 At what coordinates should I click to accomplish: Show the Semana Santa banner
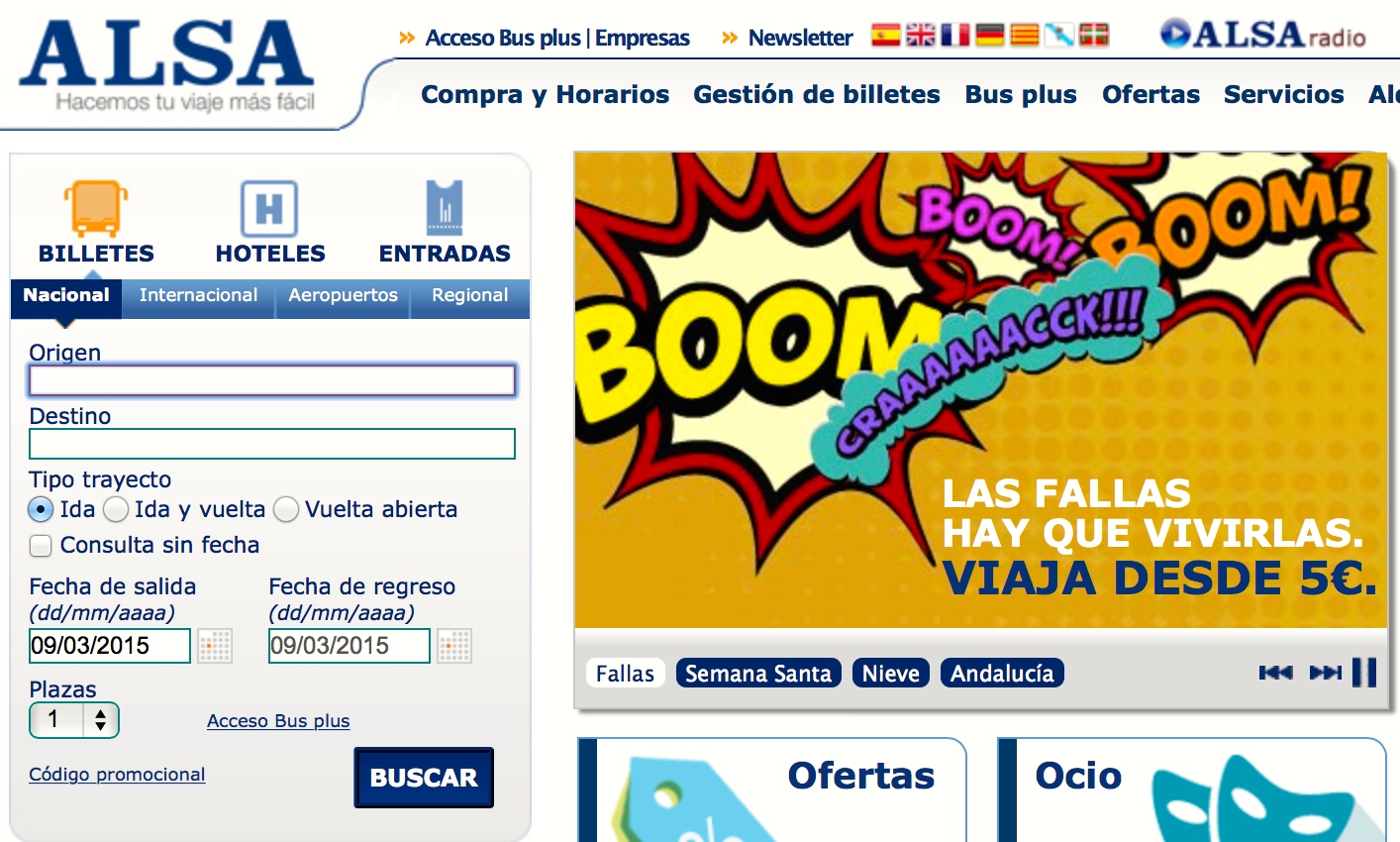[758, 674]
